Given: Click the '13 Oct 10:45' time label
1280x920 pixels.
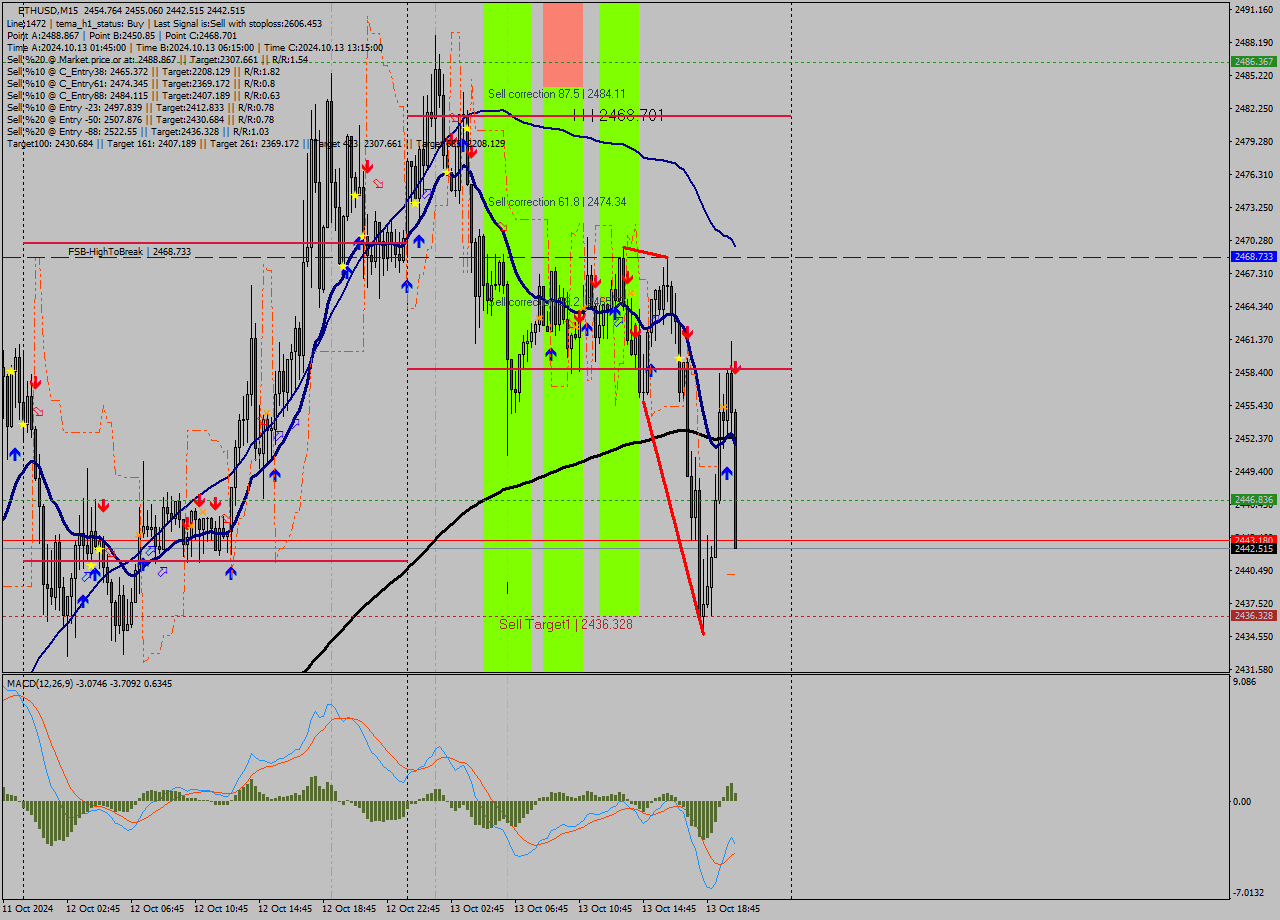Looking at the screenshot, I should coord(606,909).
